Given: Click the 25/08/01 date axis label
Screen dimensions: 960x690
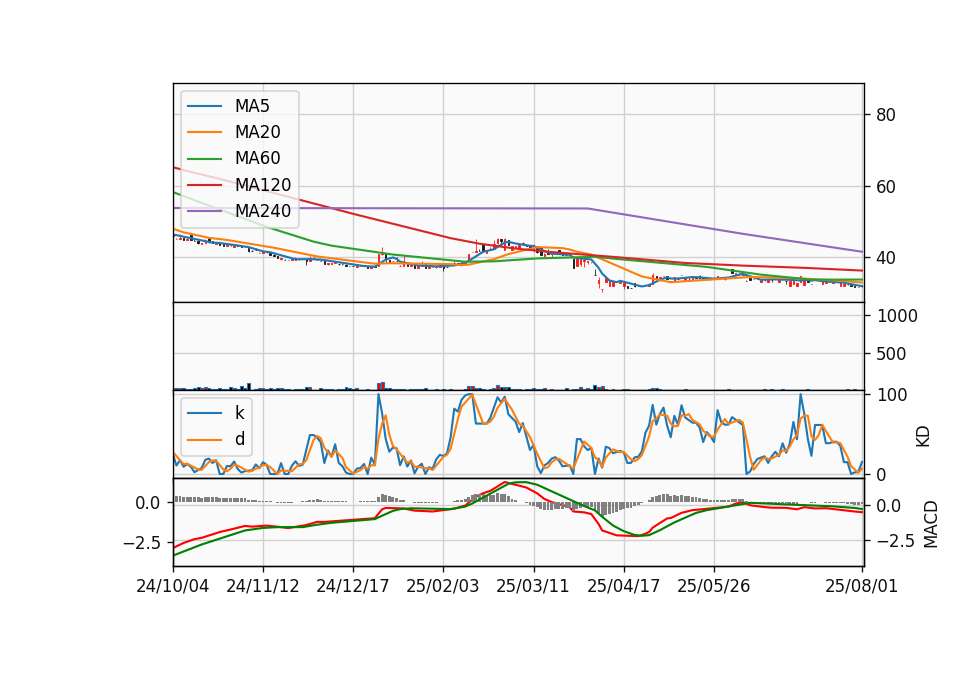Looking at the screenshot, I should [861, 586].
